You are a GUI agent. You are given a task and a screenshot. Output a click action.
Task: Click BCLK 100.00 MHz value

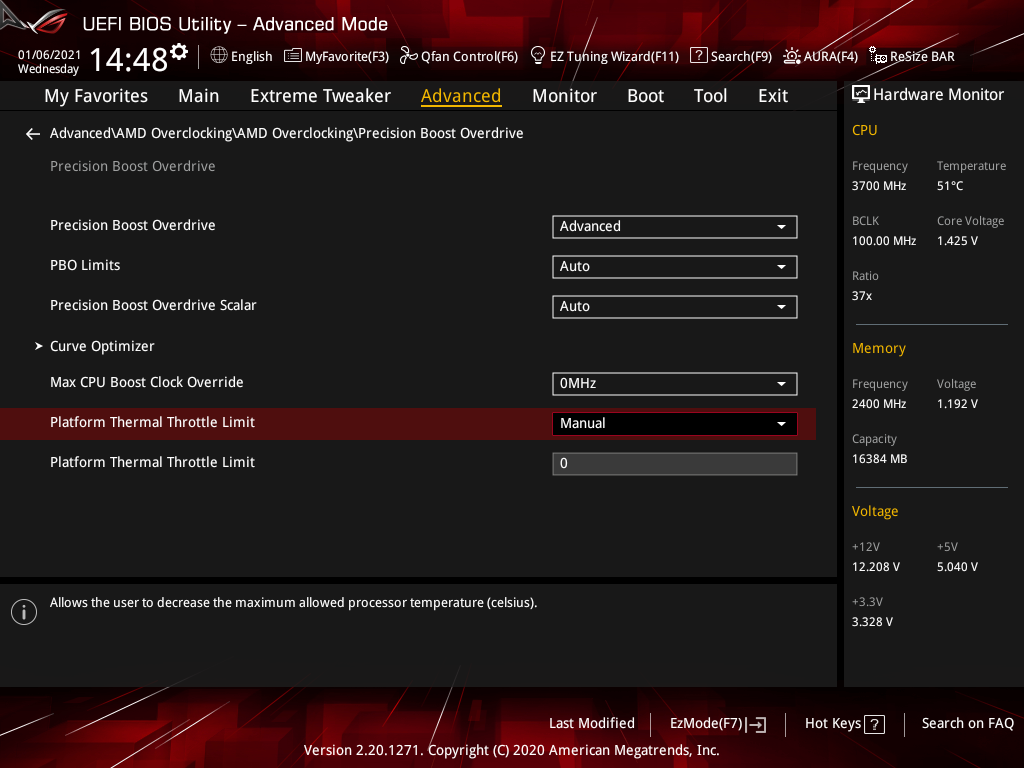pos(884,241)
